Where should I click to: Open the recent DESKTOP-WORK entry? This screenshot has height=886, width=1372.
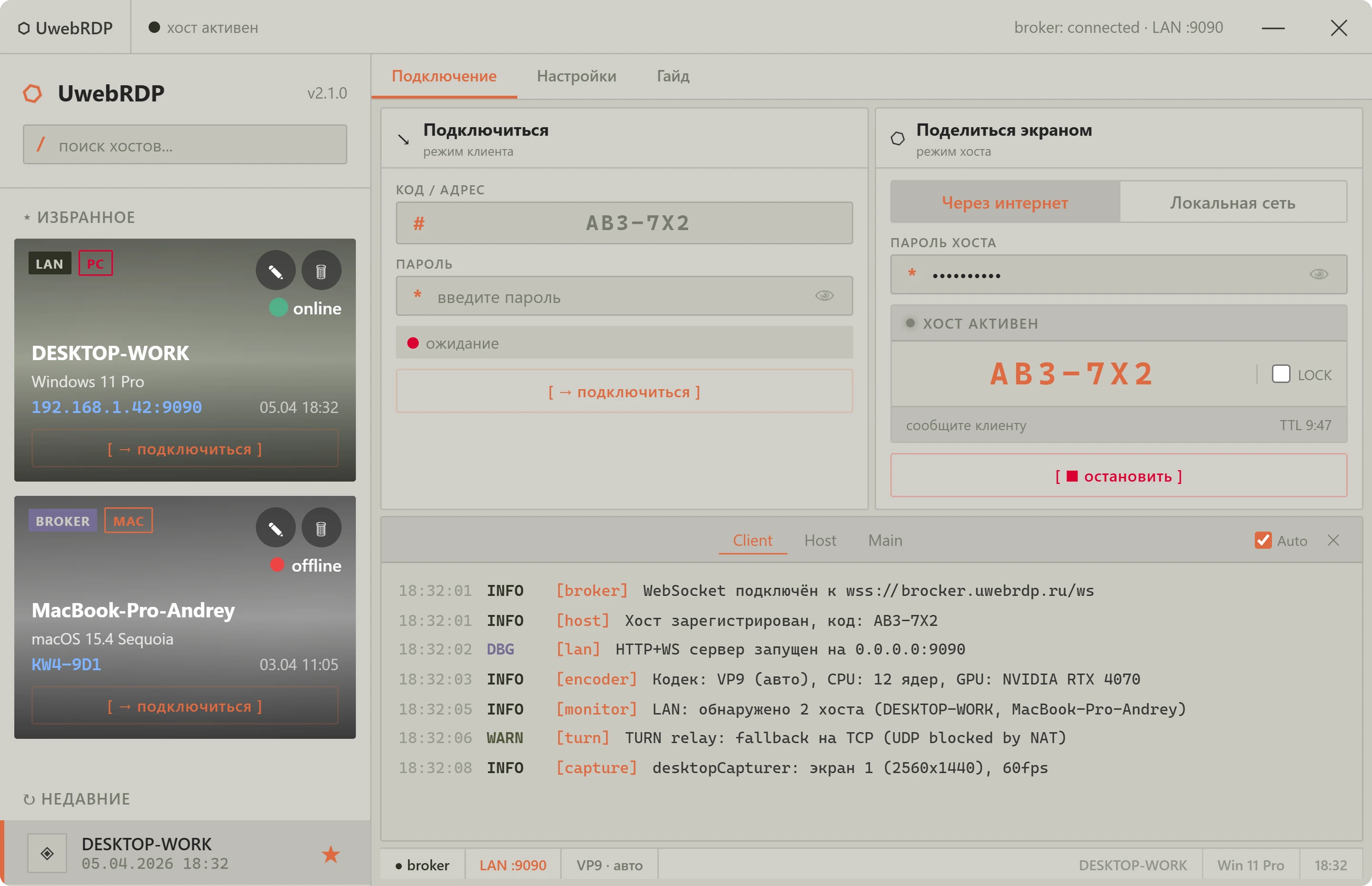pyautogui.click(x=185, y=853)
